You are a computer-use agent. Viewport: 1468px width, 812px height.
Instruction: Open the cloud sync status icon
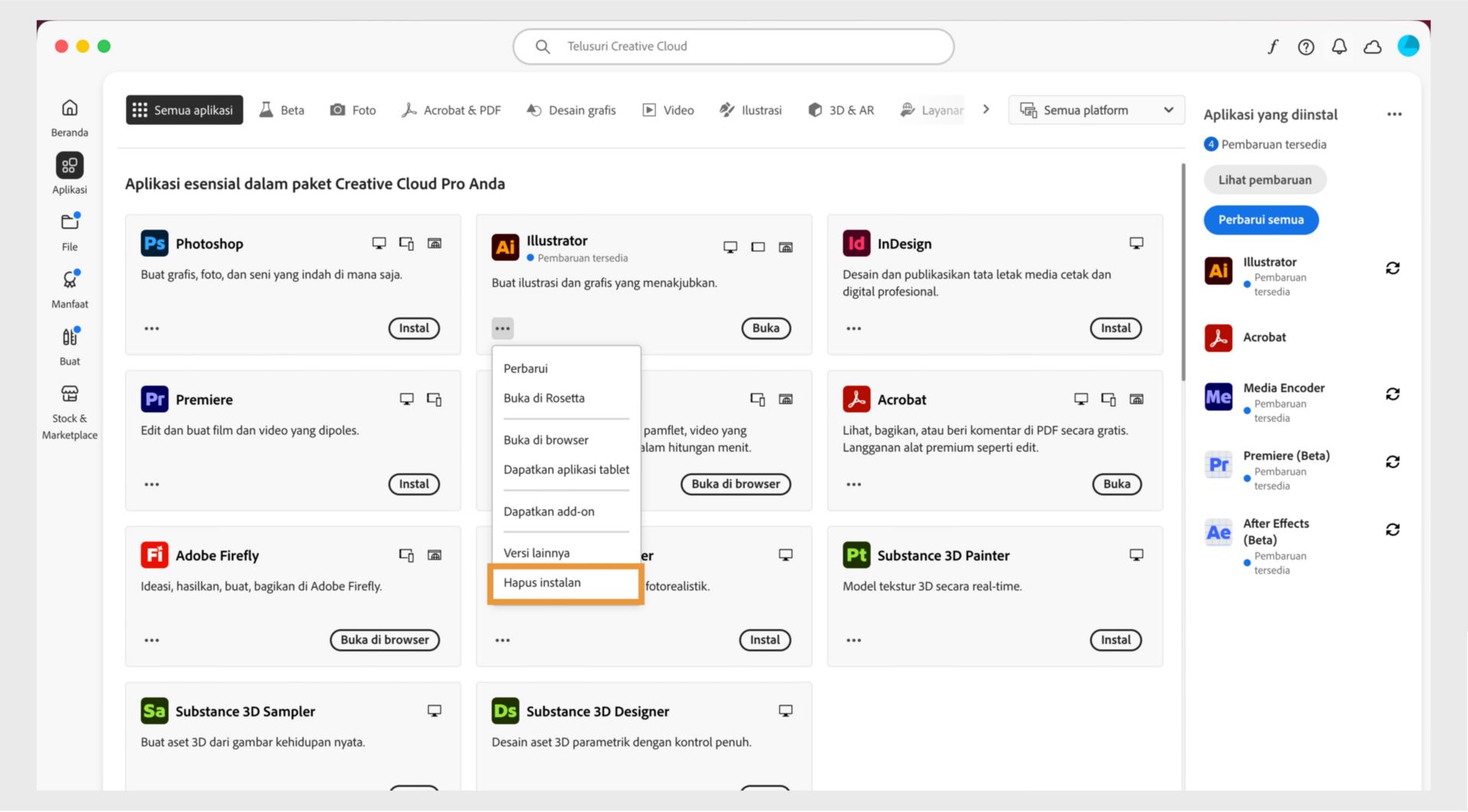pyautogui.click(x=1372, y=47)
